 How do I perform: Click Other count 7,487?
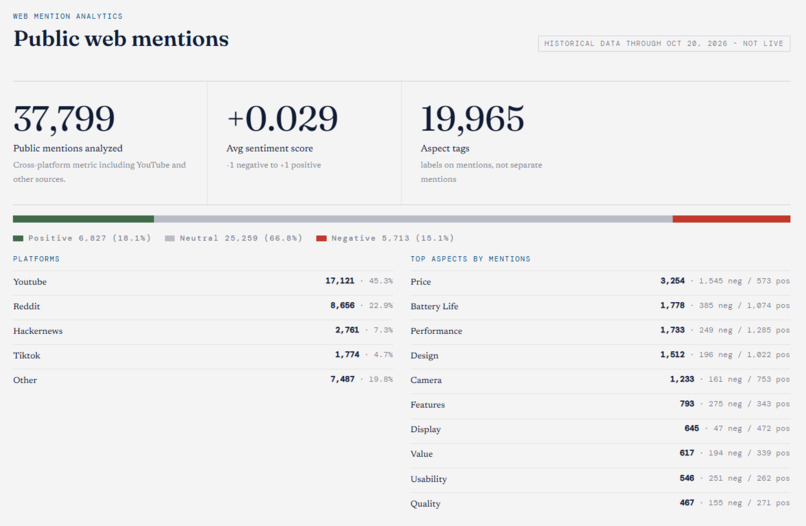click(x=342, y=379)
